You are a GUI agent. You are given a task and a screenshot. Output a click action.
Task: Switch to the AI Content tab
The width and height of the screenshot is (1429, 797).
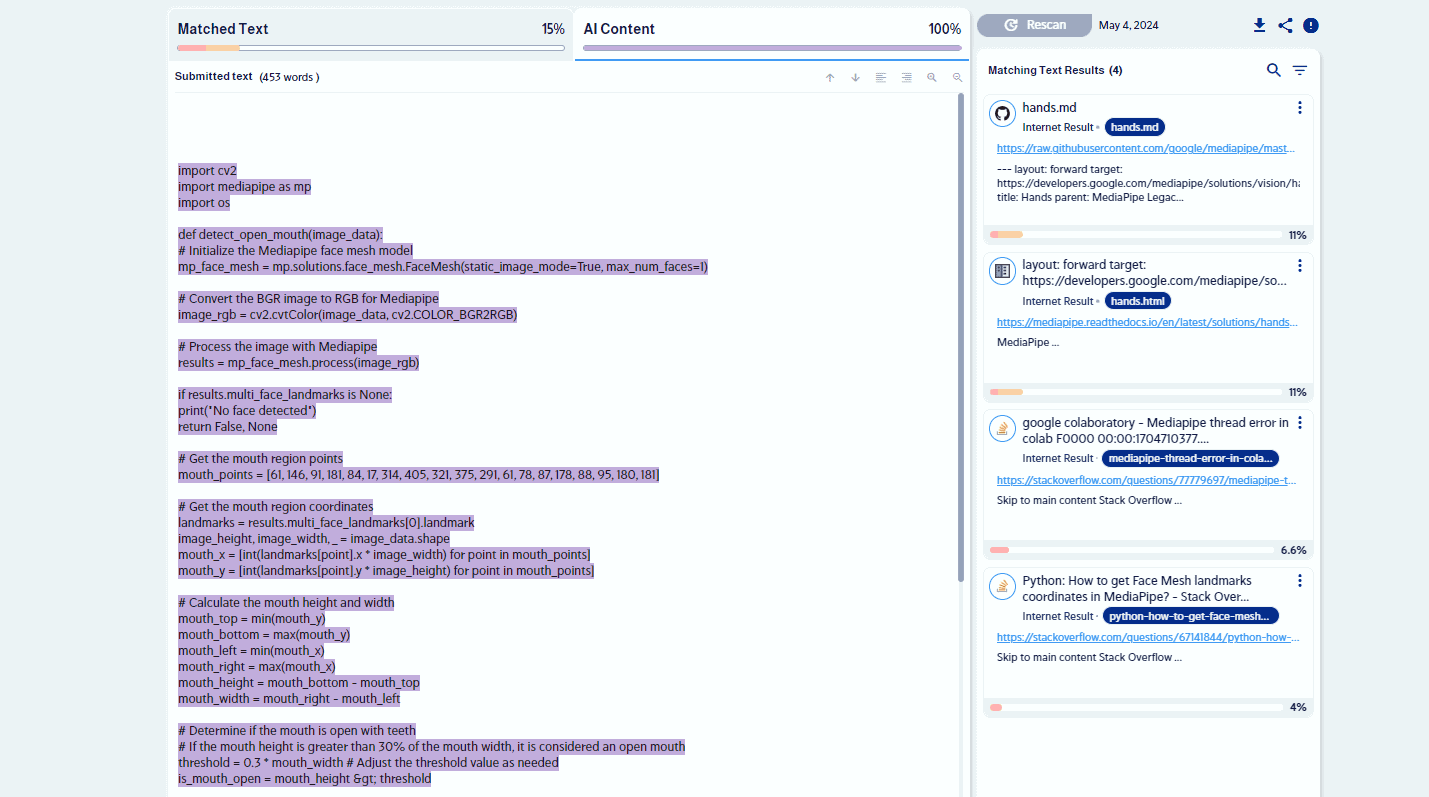tap(771, 30)
